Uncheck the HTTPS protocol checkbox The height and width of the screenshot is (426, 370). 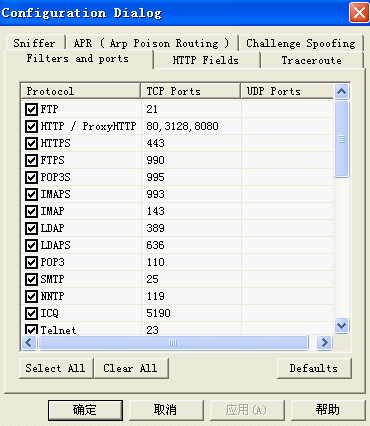pyautogui.click(x=31, y=143)
